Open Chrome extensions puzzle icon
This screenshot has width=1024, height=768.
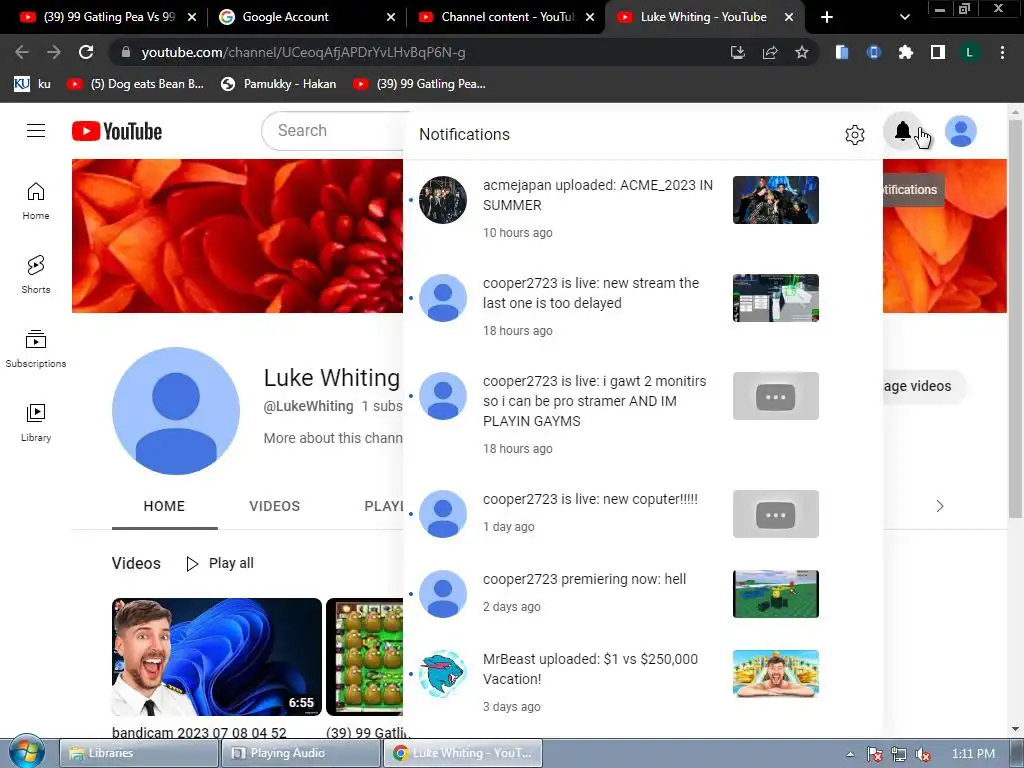tap(905, 52)
